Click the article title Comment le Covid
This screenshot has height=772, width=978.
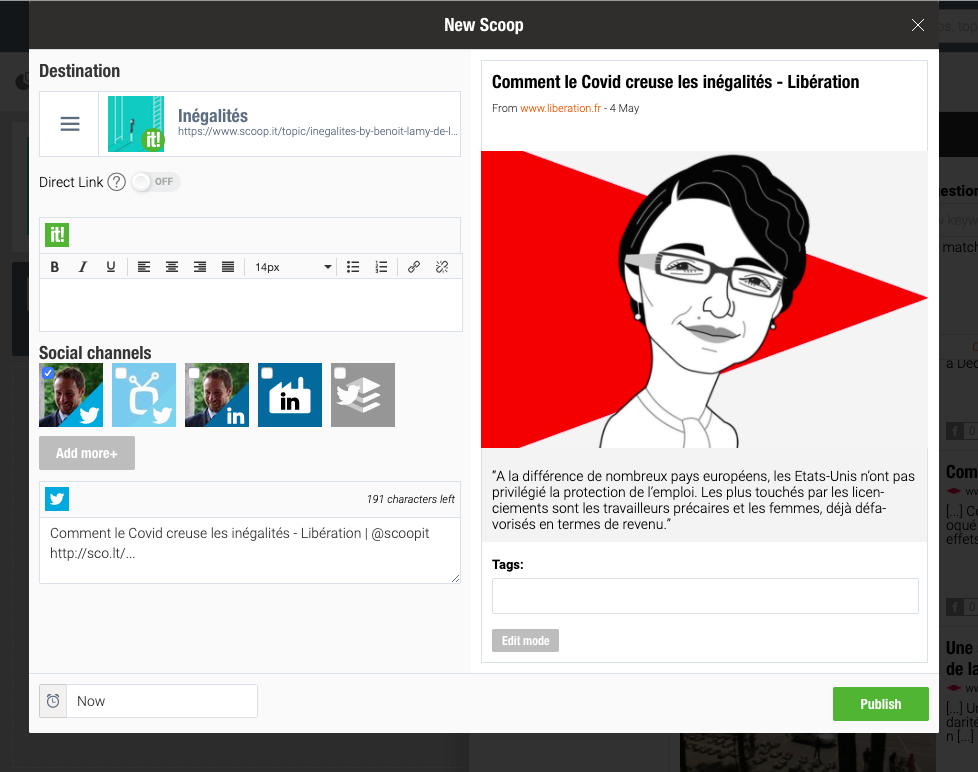[675, 82]
